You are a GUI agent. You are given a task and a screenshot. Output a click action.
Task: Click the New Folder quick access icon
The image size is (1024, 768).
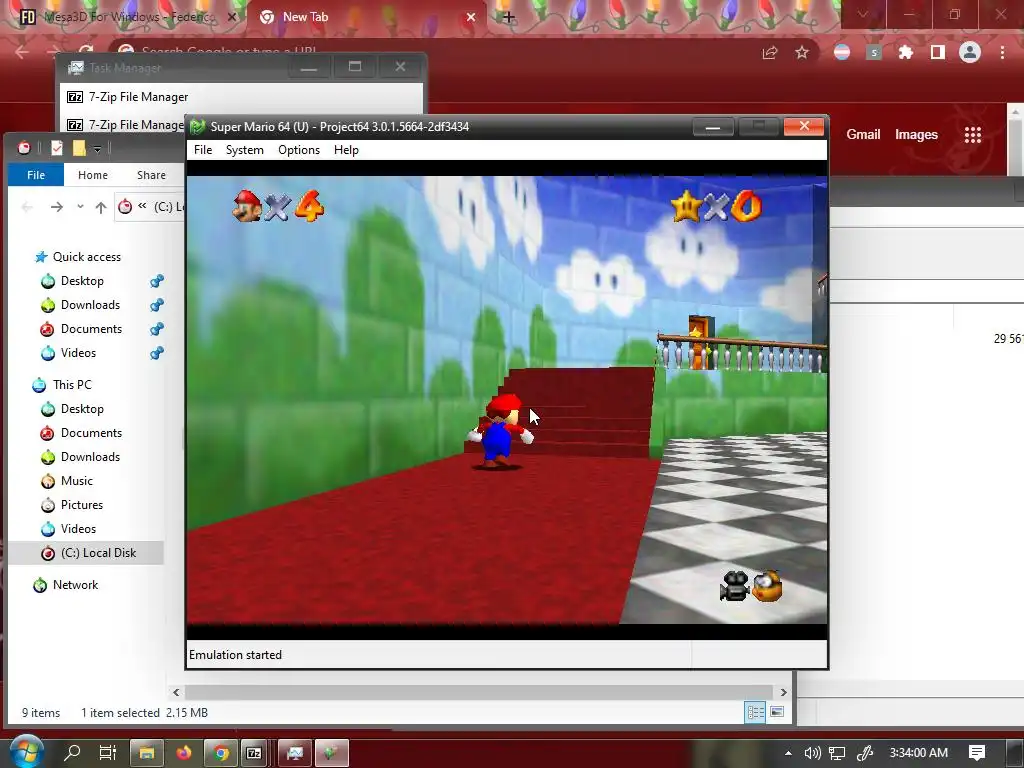point(79,148)
